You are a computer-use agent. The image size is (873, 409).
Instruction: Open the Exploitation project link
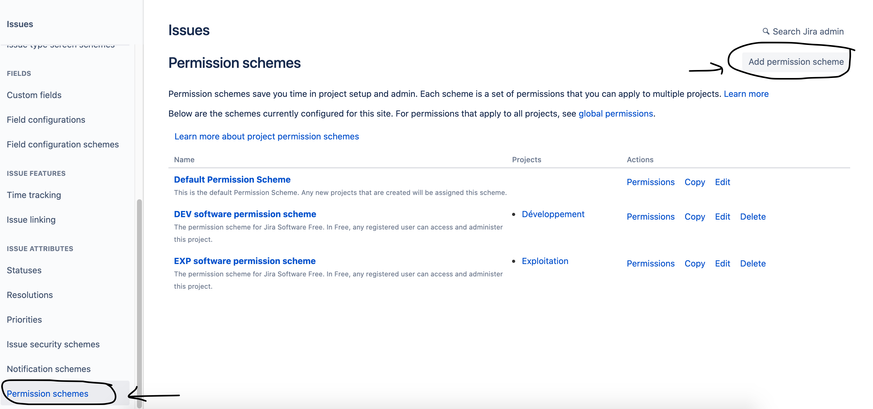(545, 261)
